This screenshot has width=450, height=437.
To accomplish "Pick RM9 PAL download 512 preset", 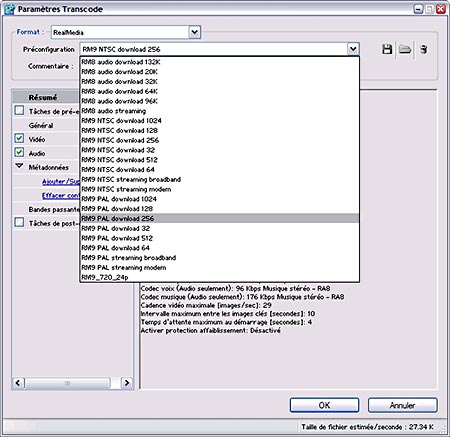I will [219, 238].
